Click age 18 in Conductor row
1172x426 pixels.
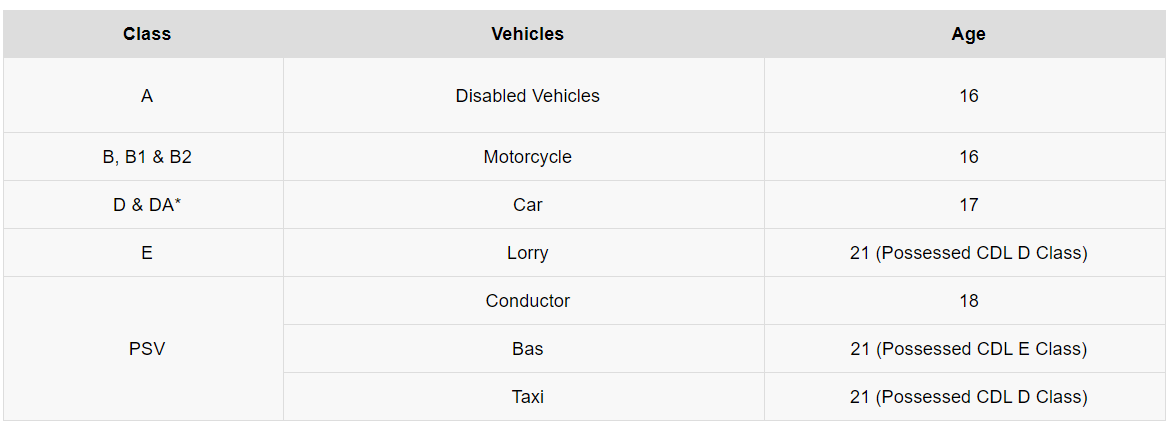click(968, 301)
